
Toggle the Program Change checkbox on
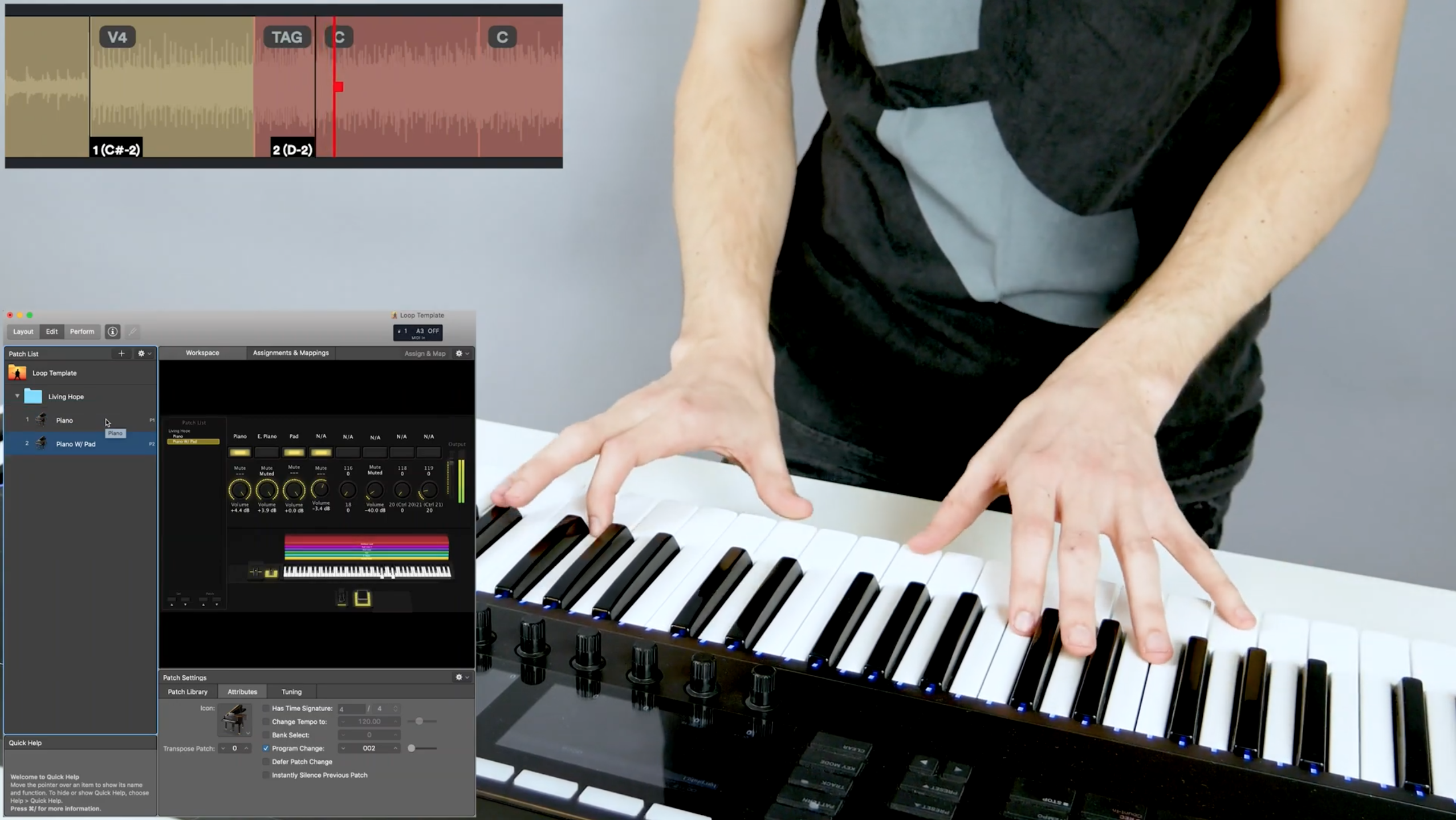point(265,748)
